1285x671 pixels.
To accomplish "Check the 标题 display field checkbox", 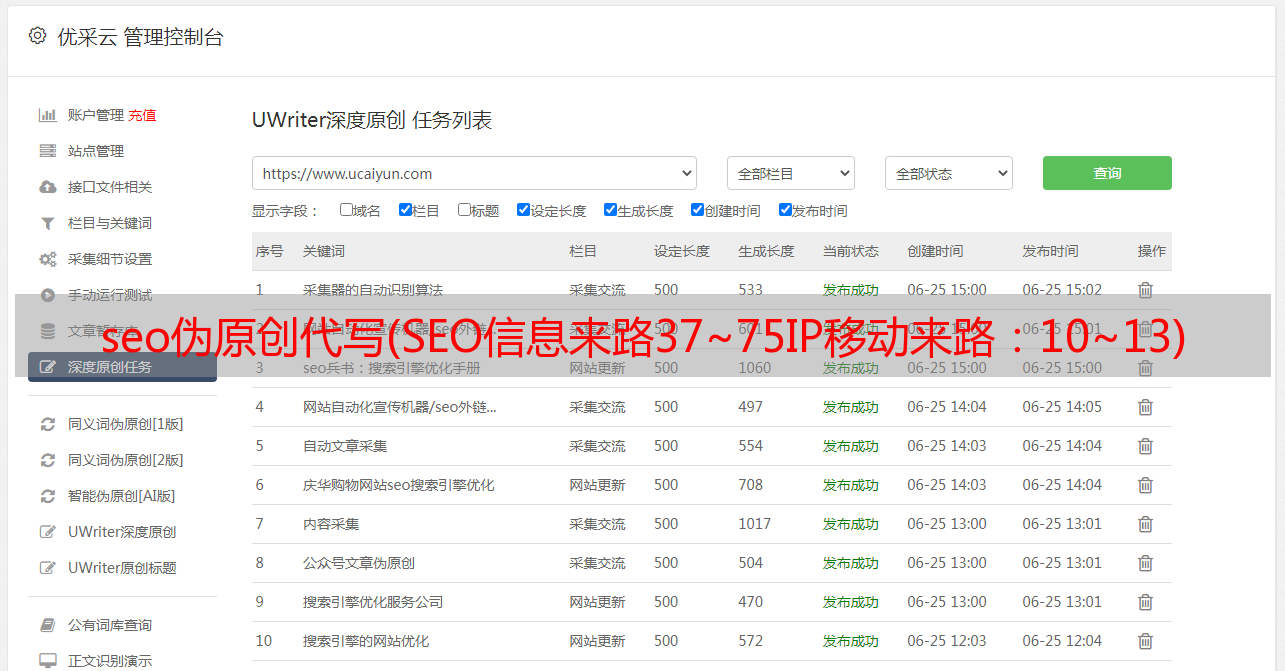I will coord(464,210).
